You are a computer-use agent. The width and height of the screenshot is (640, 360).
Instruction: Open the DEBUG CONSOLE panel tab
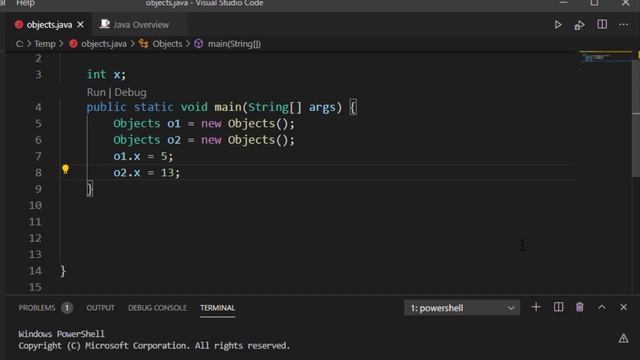click(x=157, y=308)
